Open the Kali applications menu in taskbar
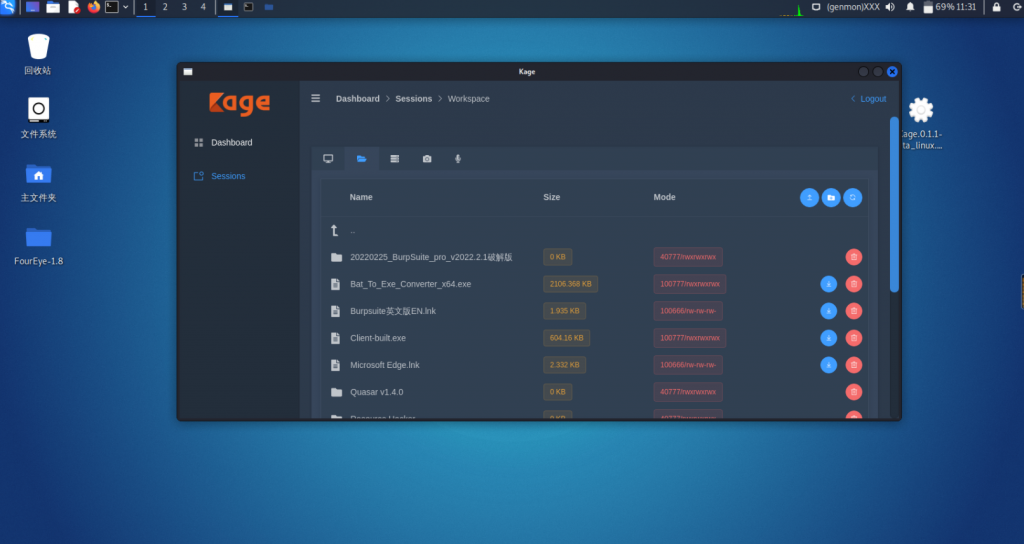 (8, 7)
